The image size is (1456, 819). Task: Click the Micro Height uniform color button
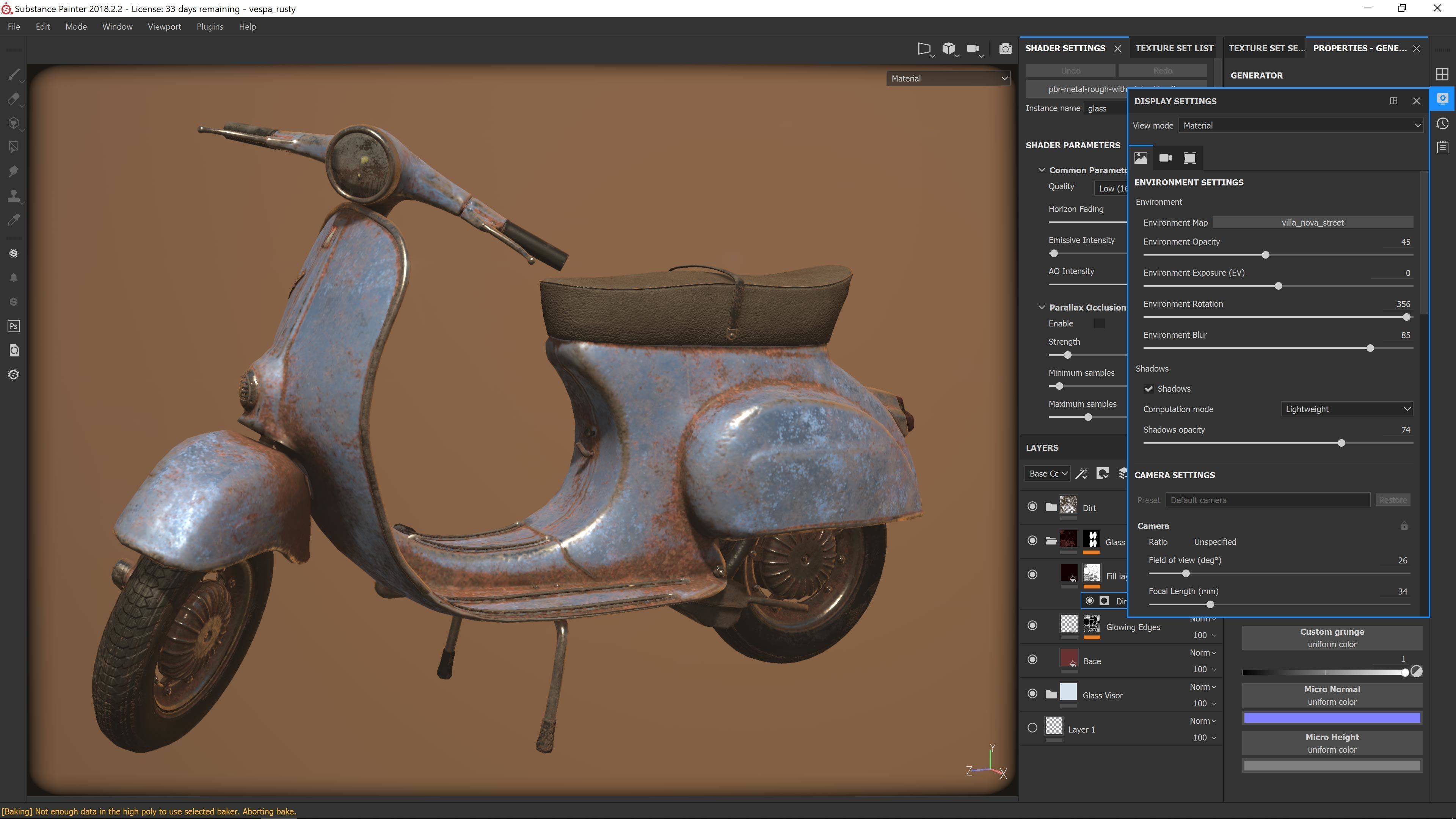(x=1332, y=743)
